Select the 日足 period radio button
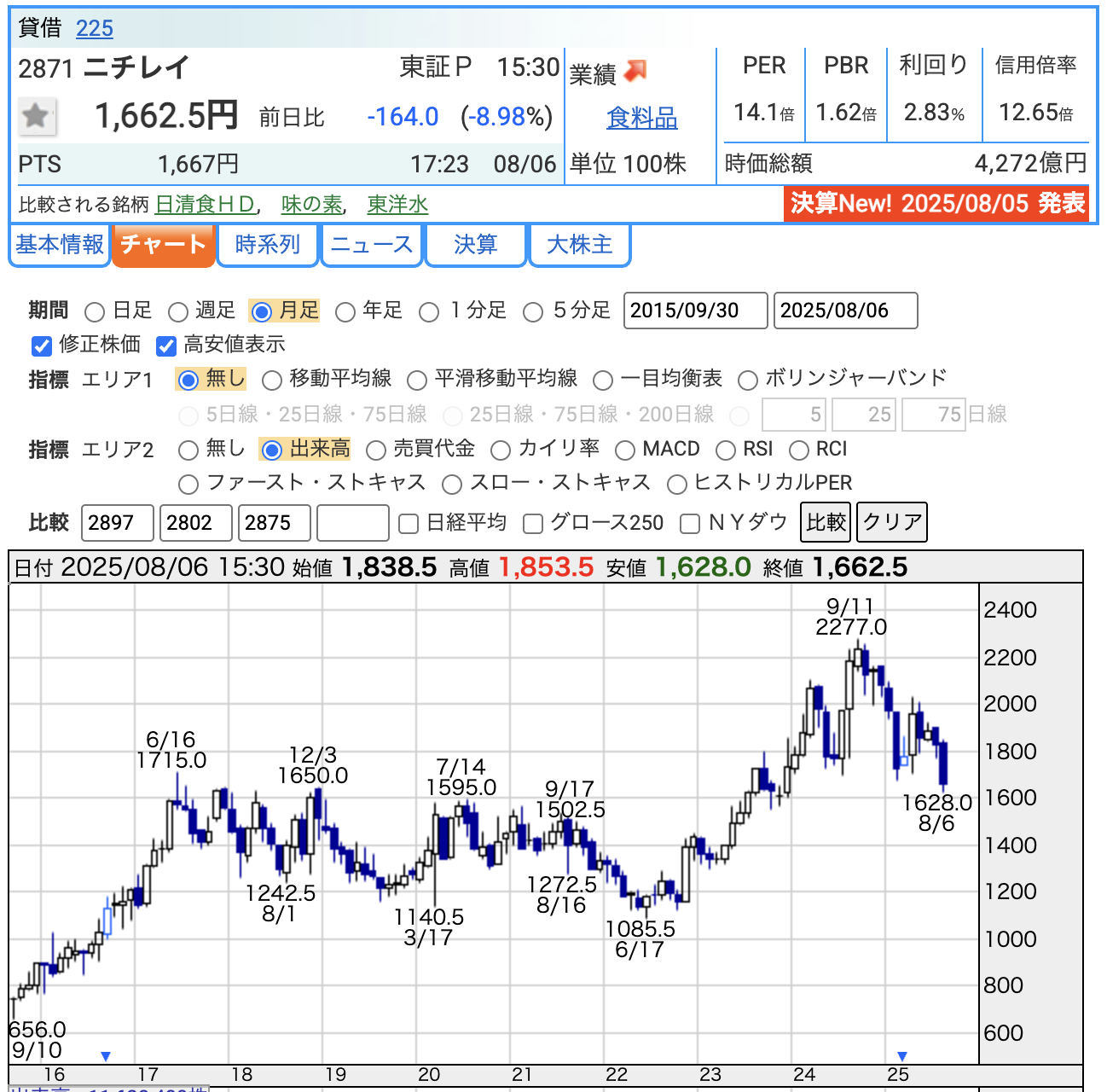 coord(95,312)
